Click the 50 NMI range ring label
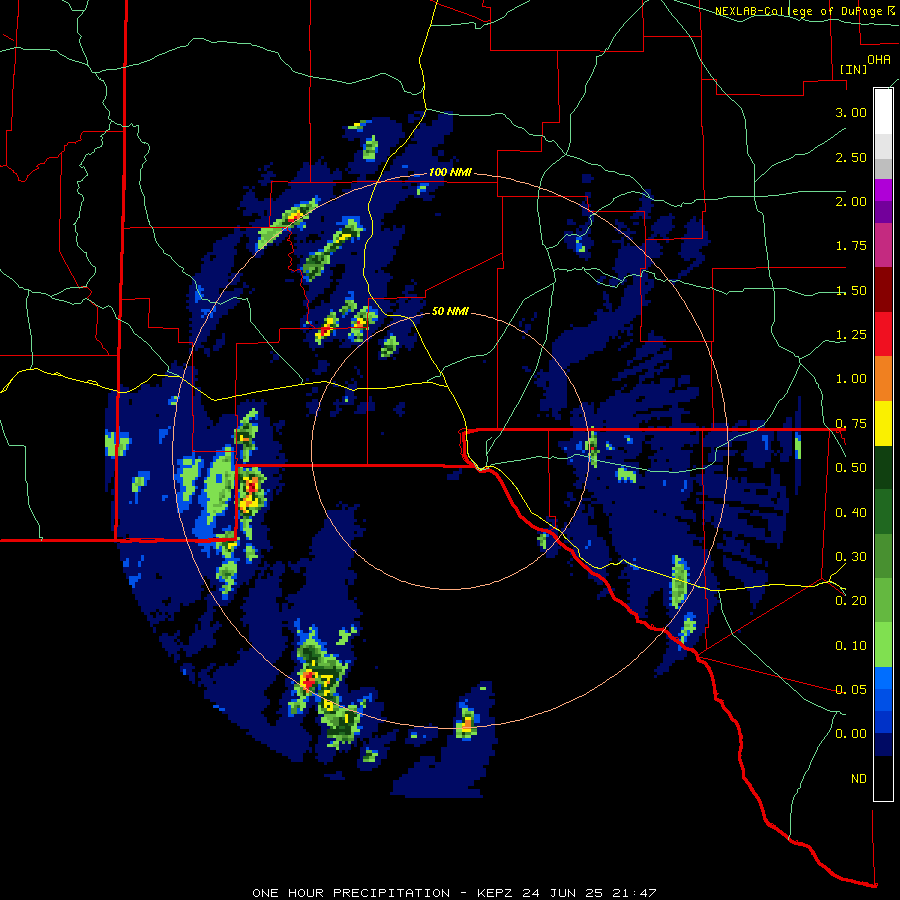The width and height of the screenshot is (900, 900). [x=450, y=312]
